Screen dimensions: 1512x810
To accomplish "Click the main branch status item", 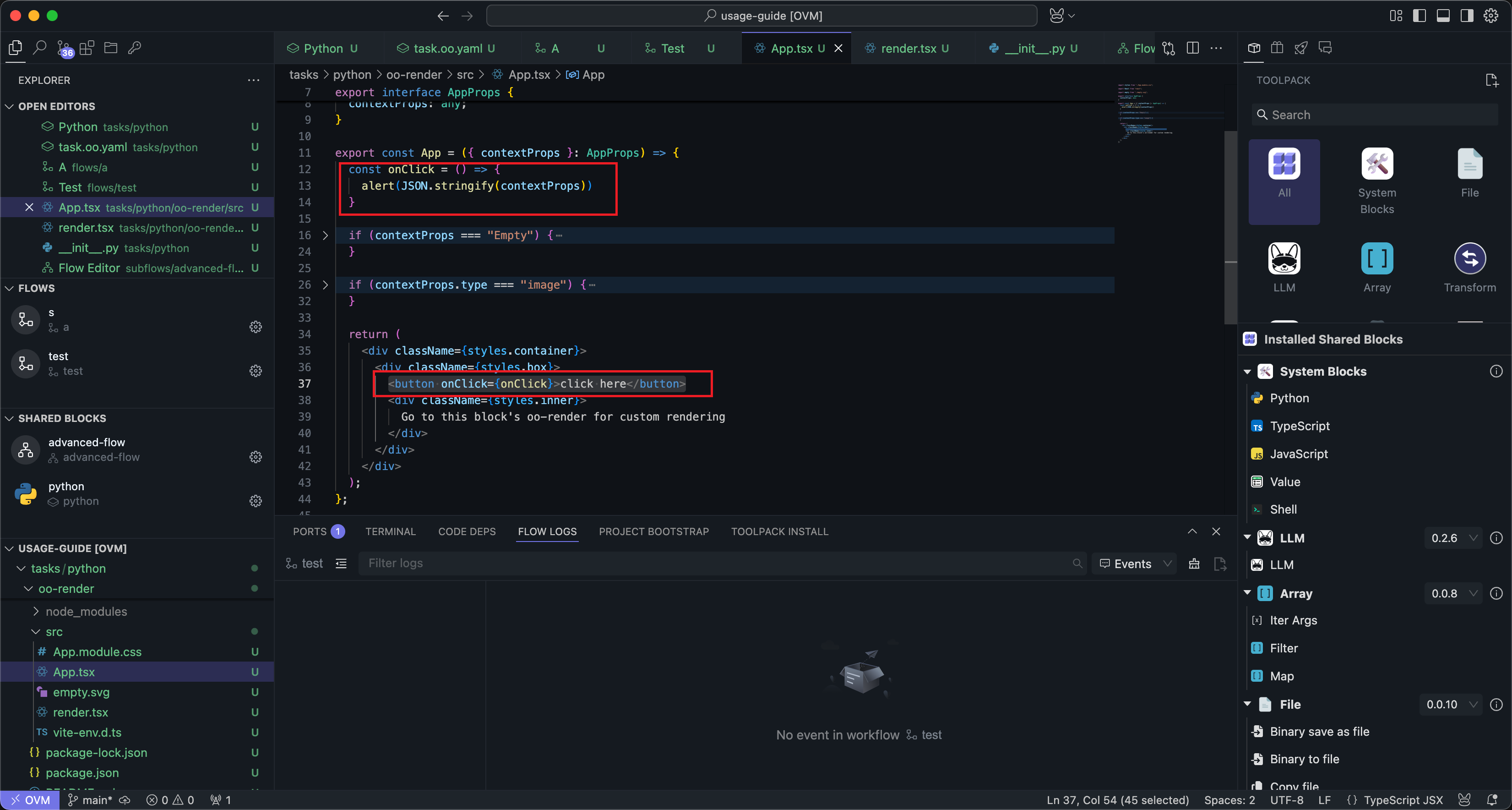I will tap(91, 800).
